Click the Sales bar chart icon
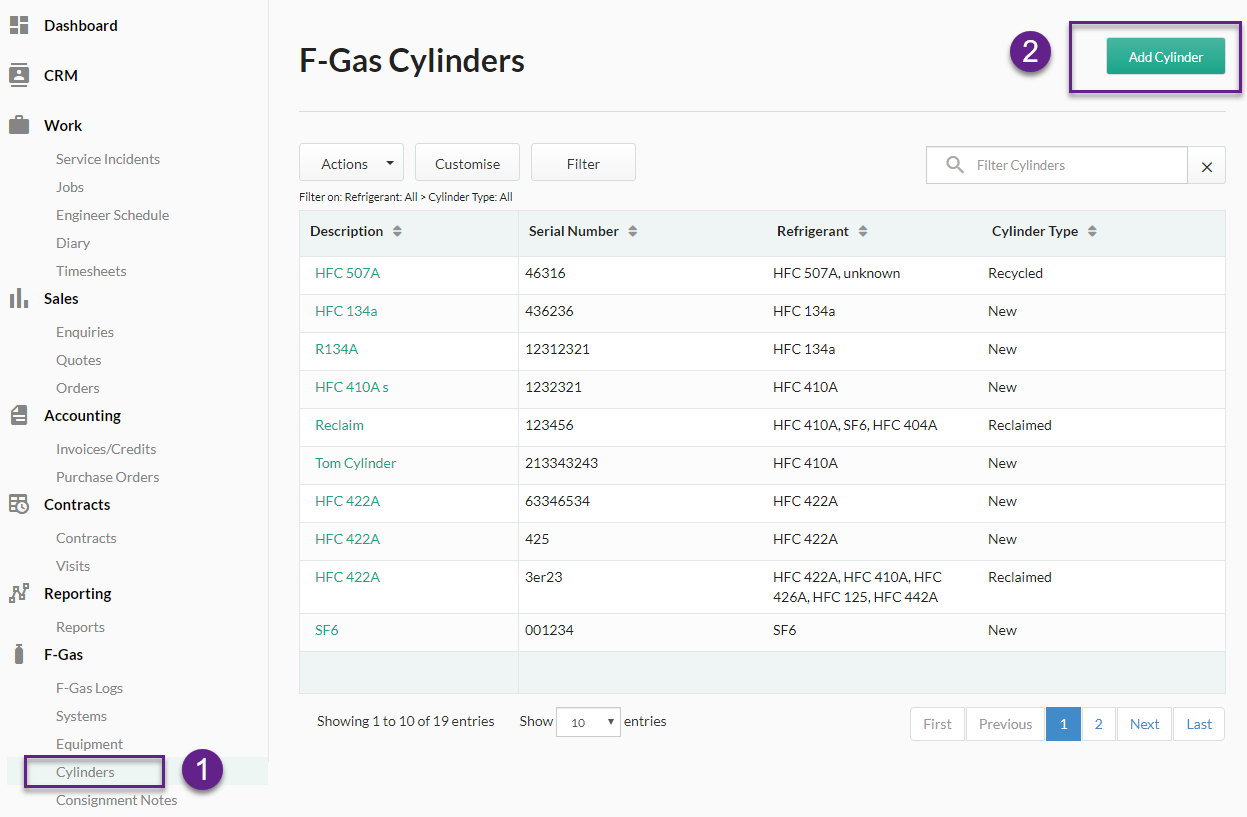This screenshot has width=1247, height=817. coord(19,298)
